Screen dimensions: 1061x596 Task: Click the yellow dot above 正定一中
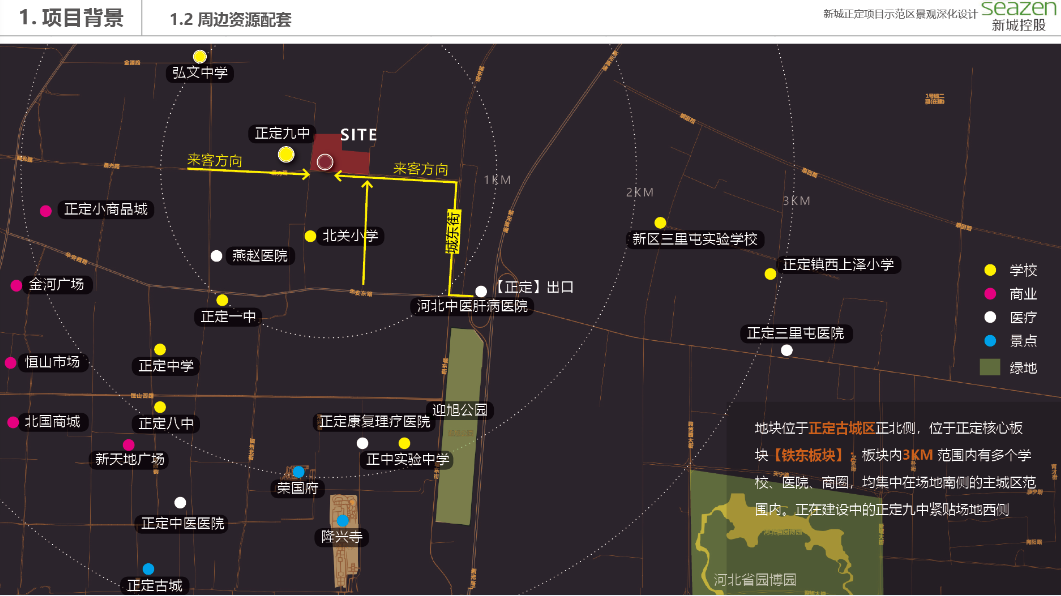(222, 300)
